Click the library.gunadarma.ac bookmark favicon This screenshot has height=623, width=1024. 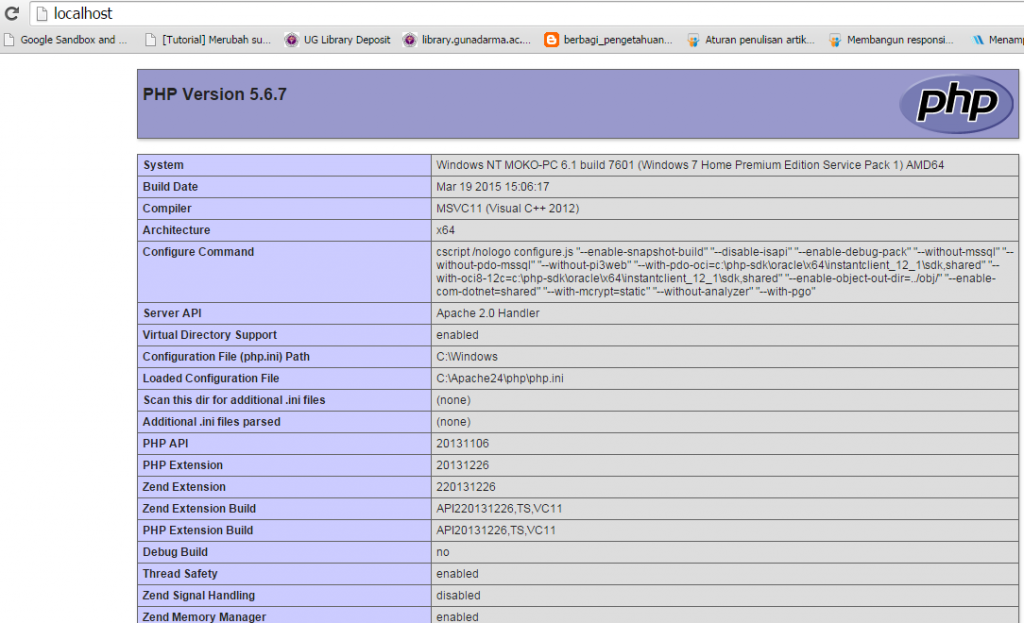click(408, 41)
